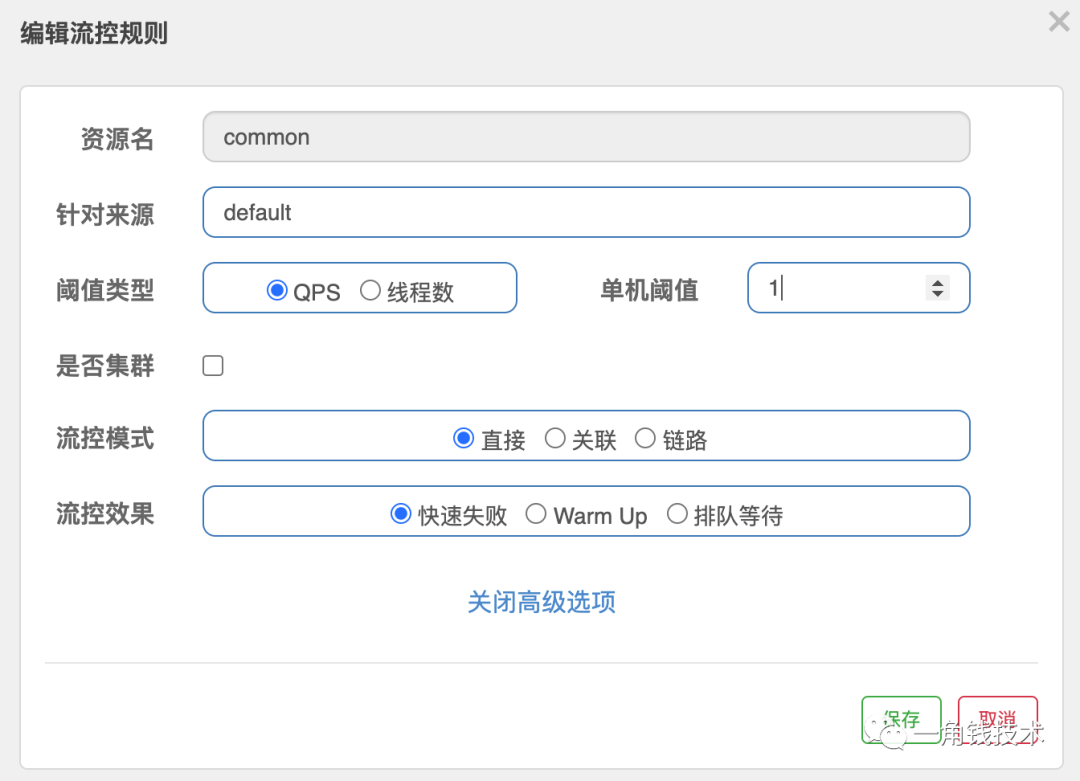Image resolution: width=1080 pixels, height=781 pixels.
Task: Choose the Warm Up flow effect
Action: [536, 514]
